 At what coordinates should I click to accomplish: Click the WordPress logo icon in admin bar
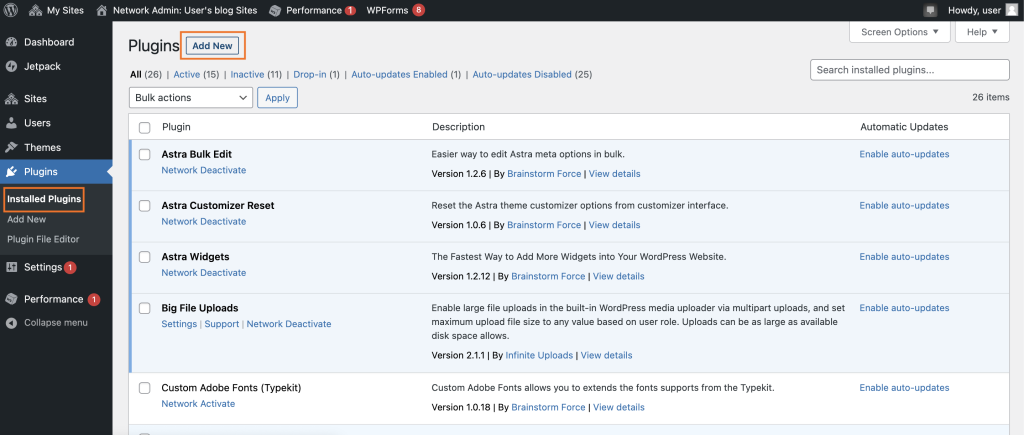tap(11, 10)
